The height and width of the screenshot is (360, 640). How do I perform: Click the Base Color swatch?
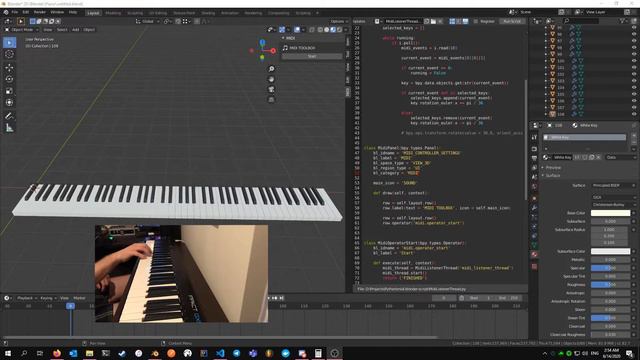pyautogui.click(x=610, y=213)
